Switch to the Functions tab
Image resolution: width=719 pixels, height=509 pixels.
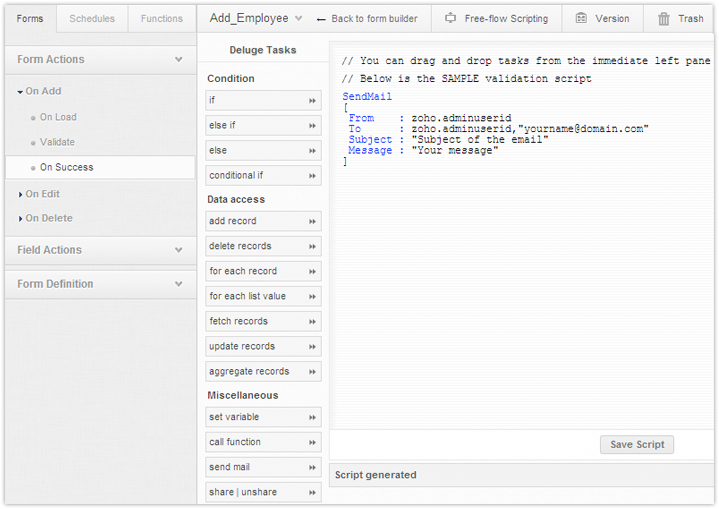(x=162, y=18)
